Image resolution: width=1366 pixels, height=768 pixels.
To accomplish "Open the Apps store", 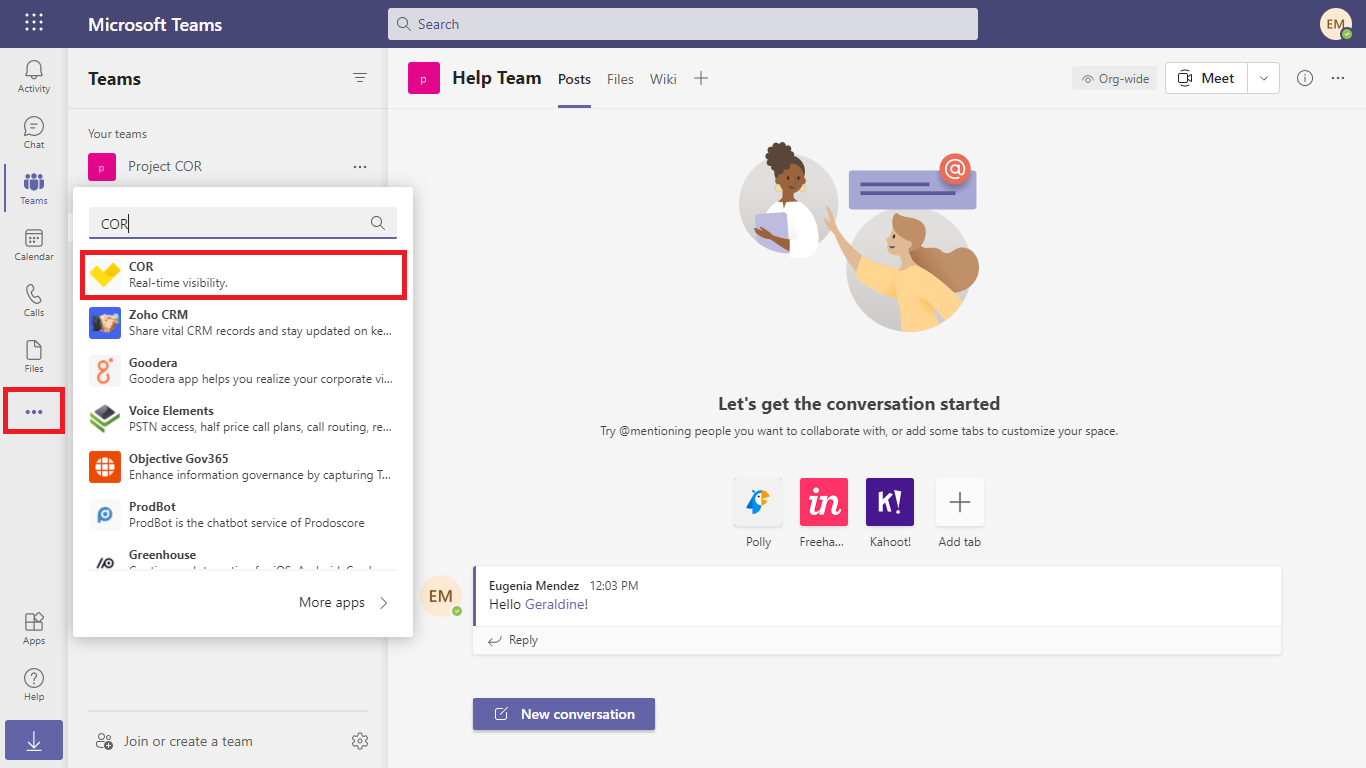I will pyautogui.click(x=34, y=629).
